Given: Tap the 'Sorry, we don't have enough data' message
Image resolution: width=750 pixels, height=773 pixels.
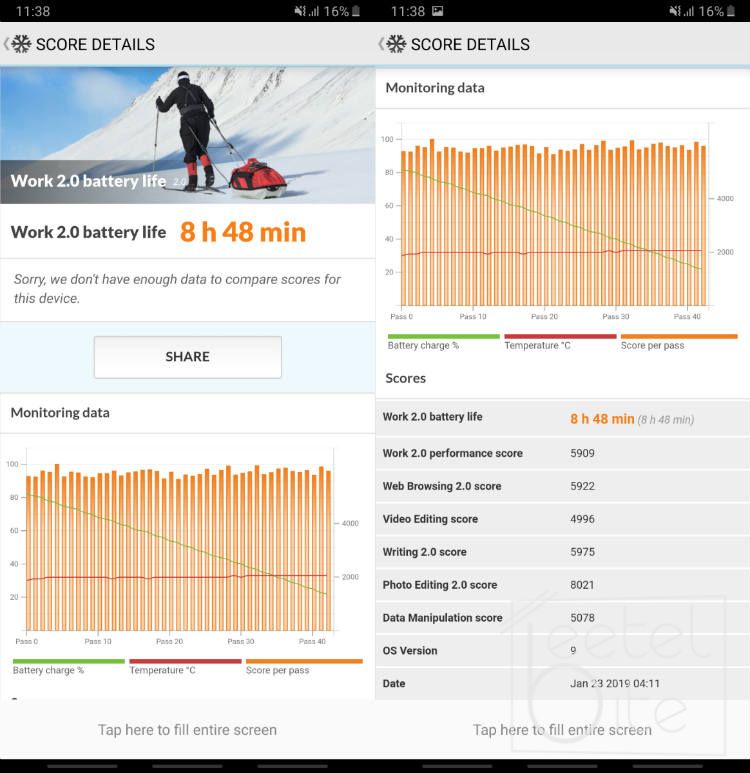Looking at the screenshot, I should tap(177, 288).
